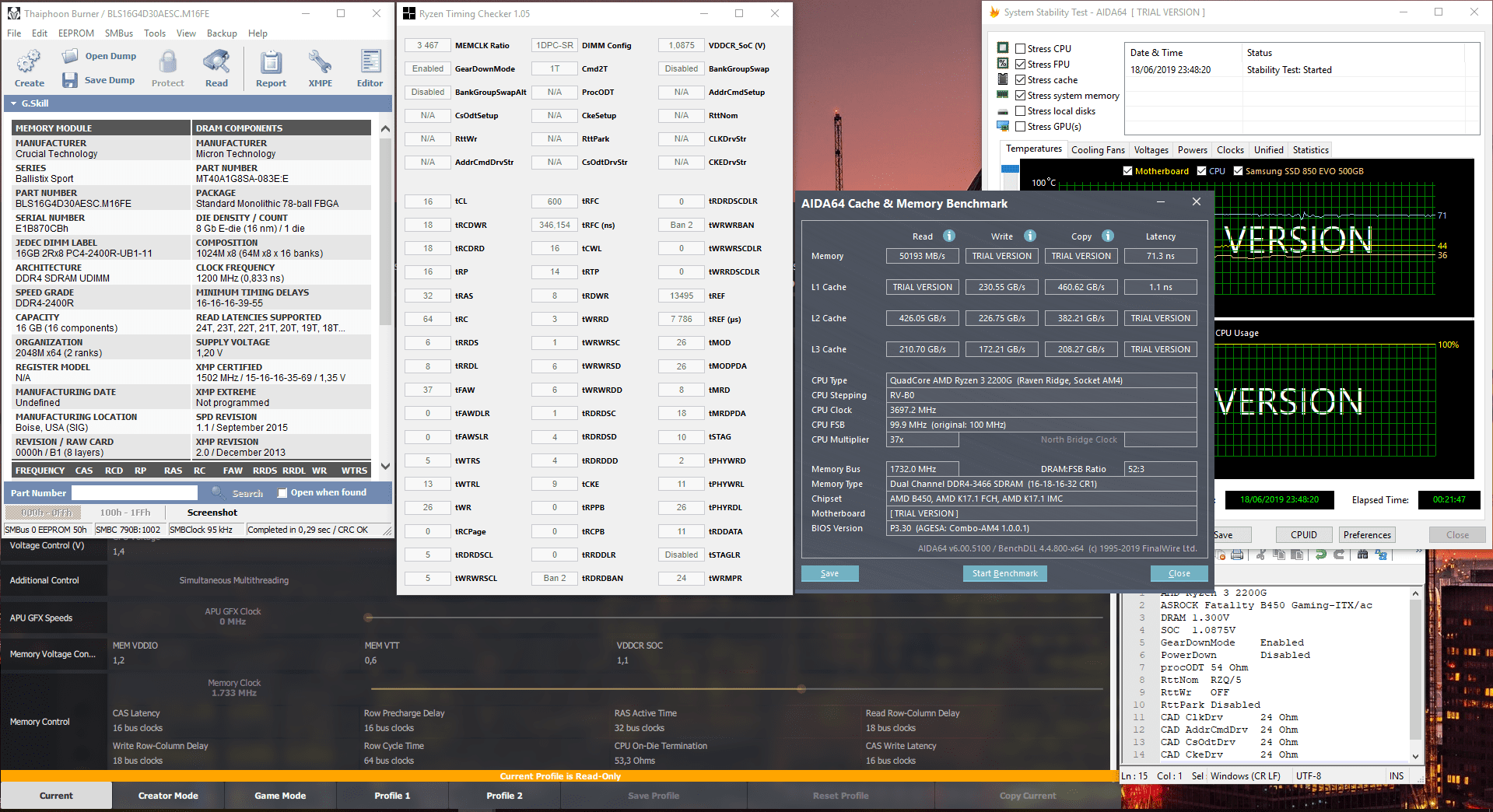Screen dimensions: 1493x812
Task: Click the Print icon in Notepad++ toolbar
Action: pyautogui.click(x=1237, y=555)
